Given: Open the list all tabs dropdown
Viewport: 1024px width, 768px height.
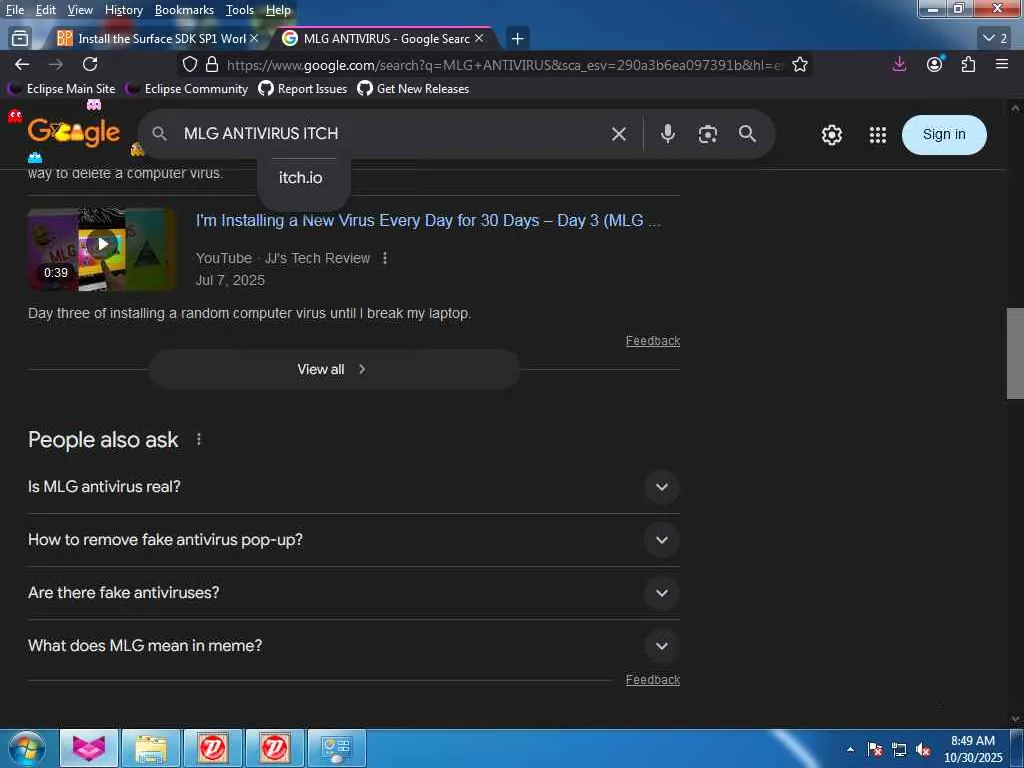Looking at the screenshot, I should [x=995, y=39].
